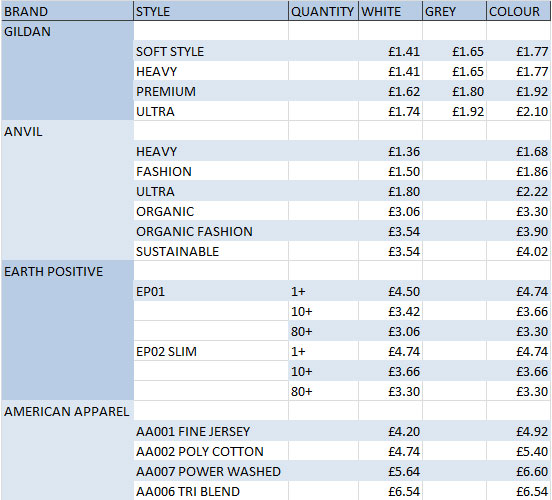
Task: Click the ORGANIC FASHION style cell
Action: pyautogui.click(x=211, y=231)
